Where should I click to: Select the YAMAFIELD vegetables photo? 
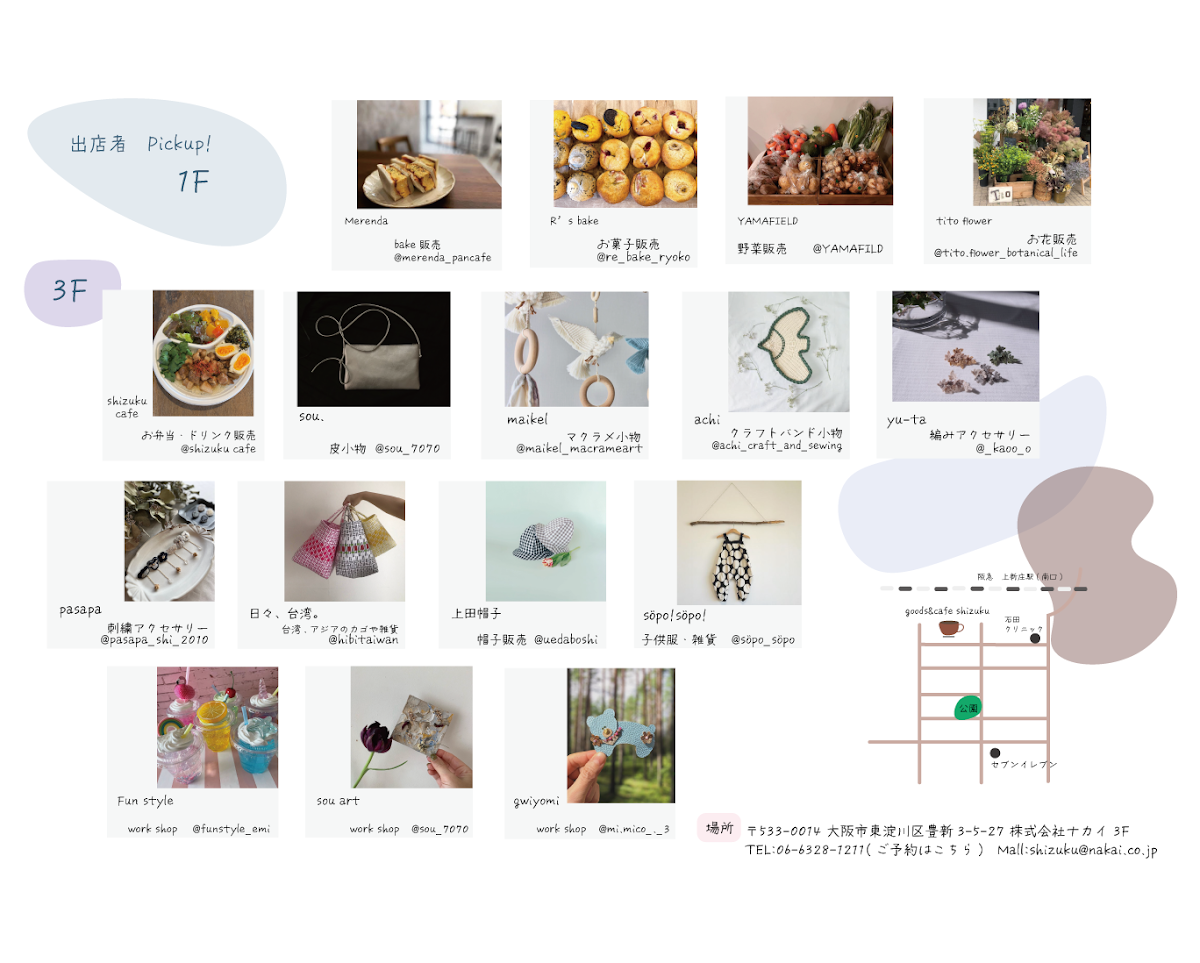click(x=820, y=151)
